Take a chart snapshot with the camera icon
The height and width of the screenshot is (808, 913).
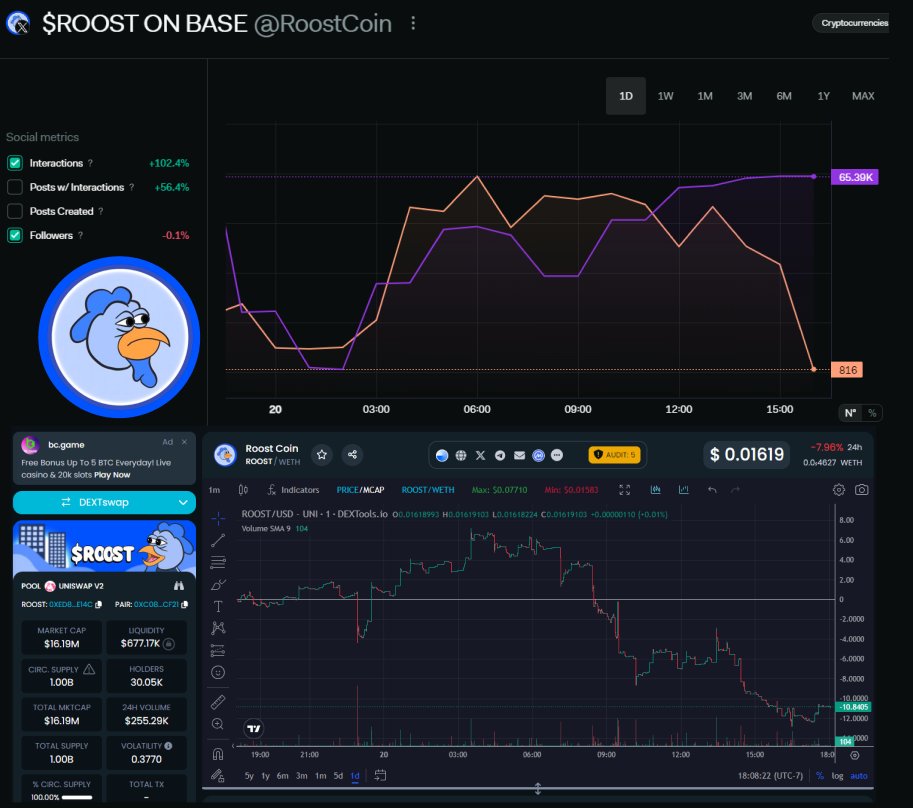click(862, 489)
